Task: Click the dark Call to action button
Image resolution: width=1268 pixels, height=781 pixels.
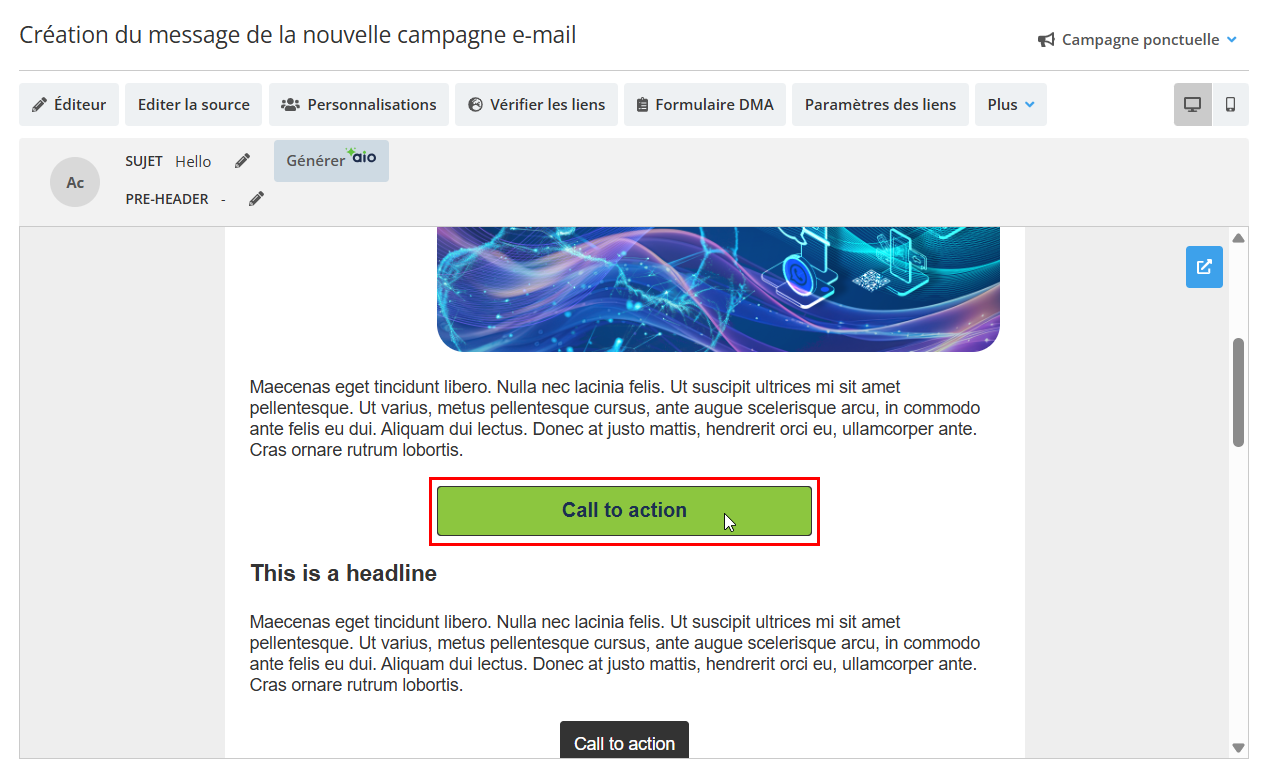Action: coord(624,741)
